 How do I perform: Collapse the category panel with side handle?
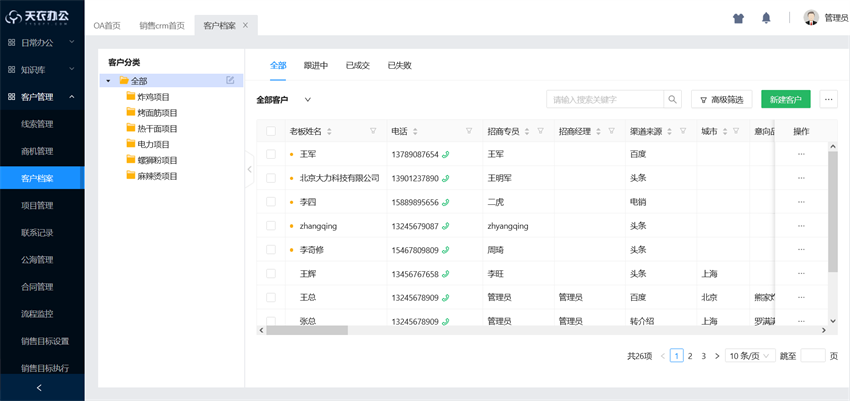pyautogui.click(x=249, y=170)
